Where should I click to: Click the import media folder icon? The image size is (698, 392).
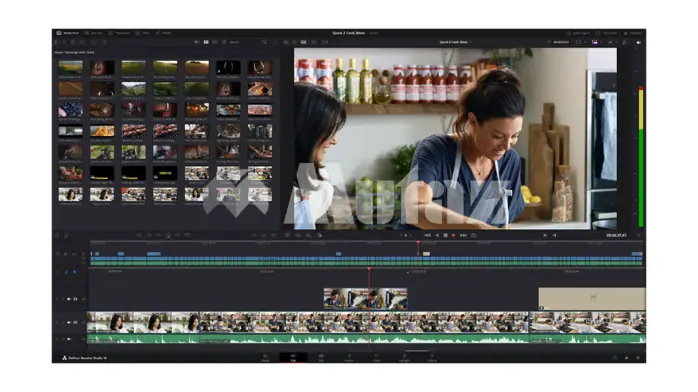(x=82, y=42)
